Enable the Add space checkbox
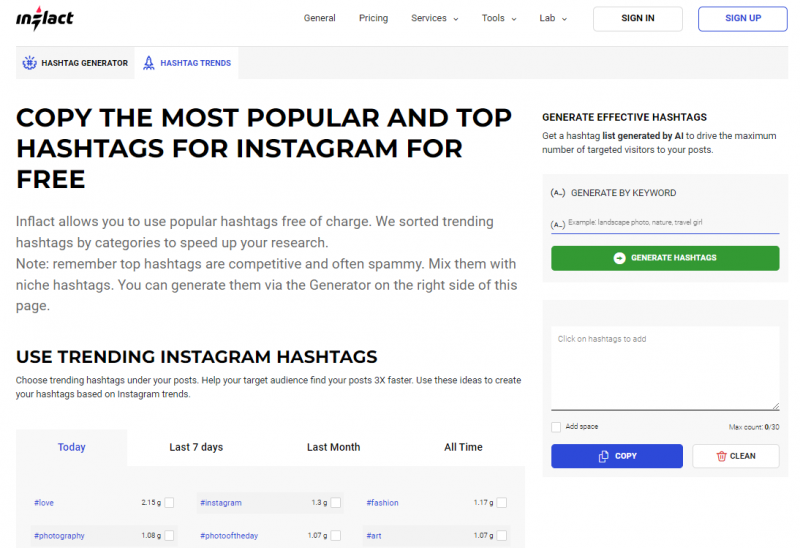 [x=556, y=427]
